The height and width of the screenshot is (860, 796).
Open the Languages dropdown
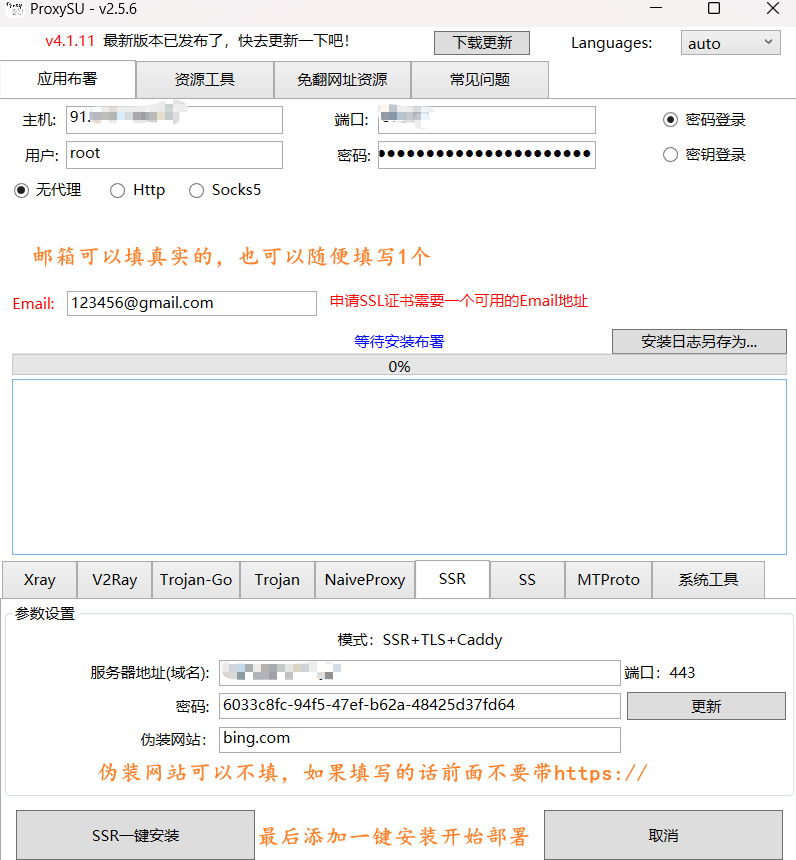coord(731,43)
